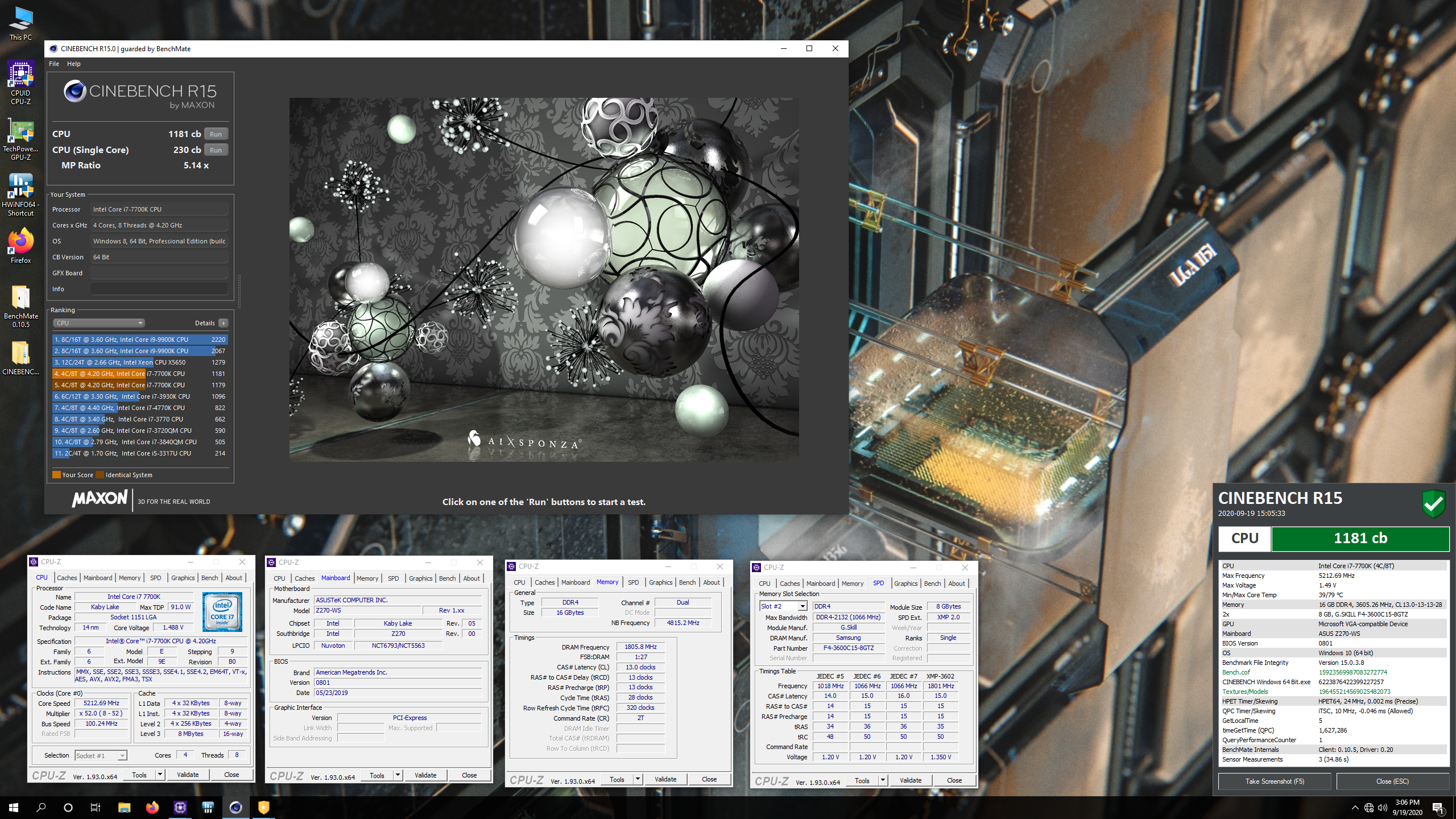The height and width of the screenshot is (819, 1456).
Task: Open taskbar Search icon
Action: tap(41, 807)
